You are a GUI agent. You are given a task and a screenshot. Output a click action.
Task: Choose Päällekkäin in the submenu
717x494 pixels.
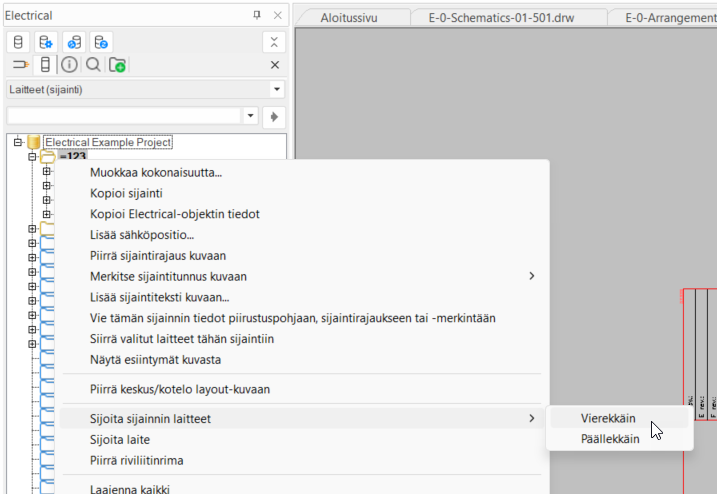point(610,438)
